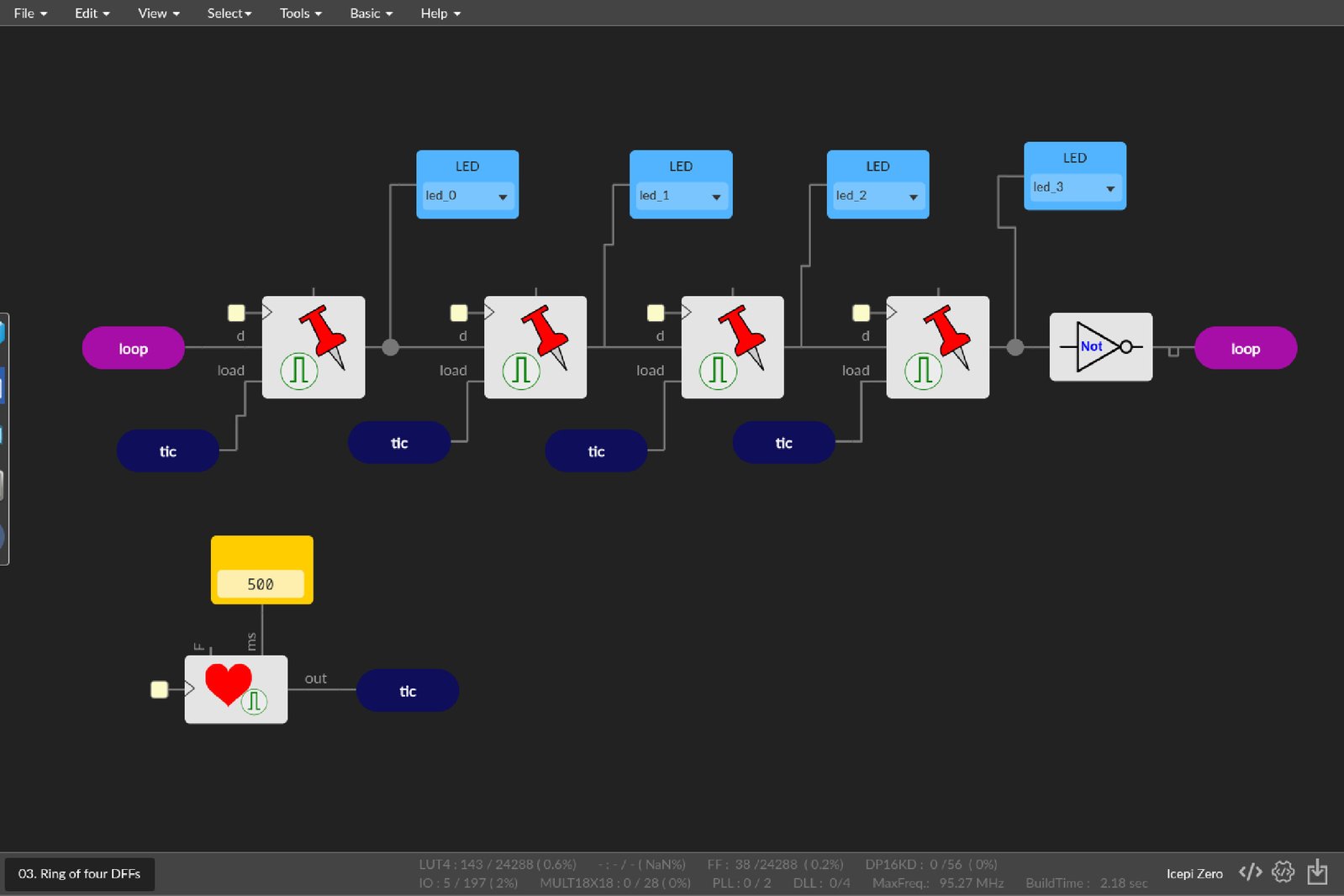The image size is (1344, 896).
Task: Click the upload-to-board icon at bottom right
Action: (x=1317, y=872)
